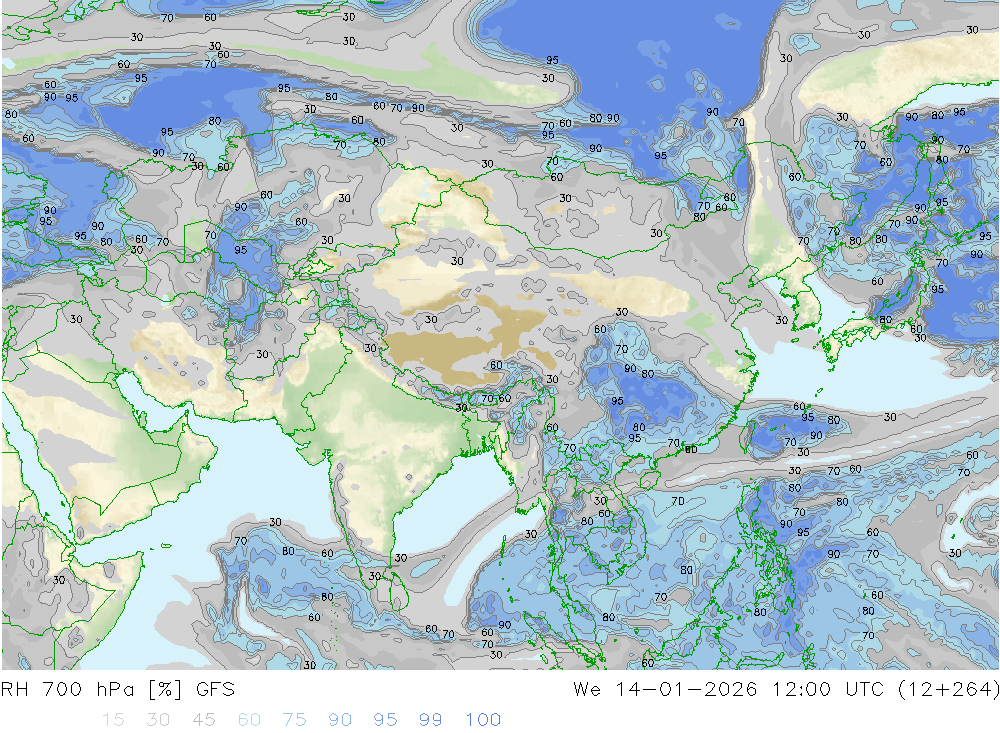Viewport: 1000px width, 733px height.
Task: Select the 90 value in the legend scale
Action: 340,720
